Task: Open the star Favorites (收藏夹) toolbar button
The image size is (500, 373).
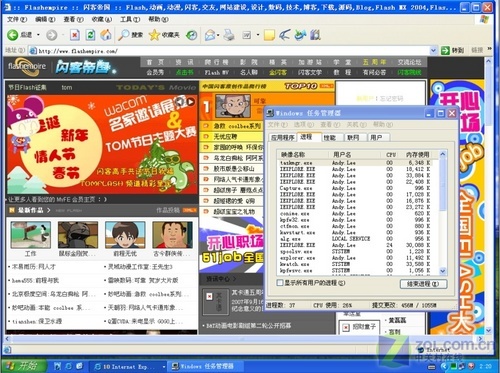Action: [x=164, y=35]
